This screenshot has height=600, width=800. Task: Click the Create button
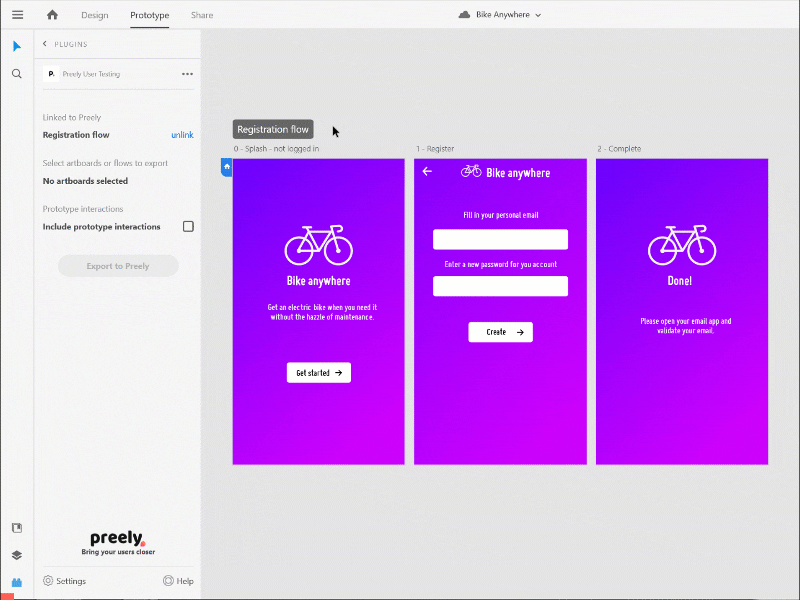click(501, 332)
